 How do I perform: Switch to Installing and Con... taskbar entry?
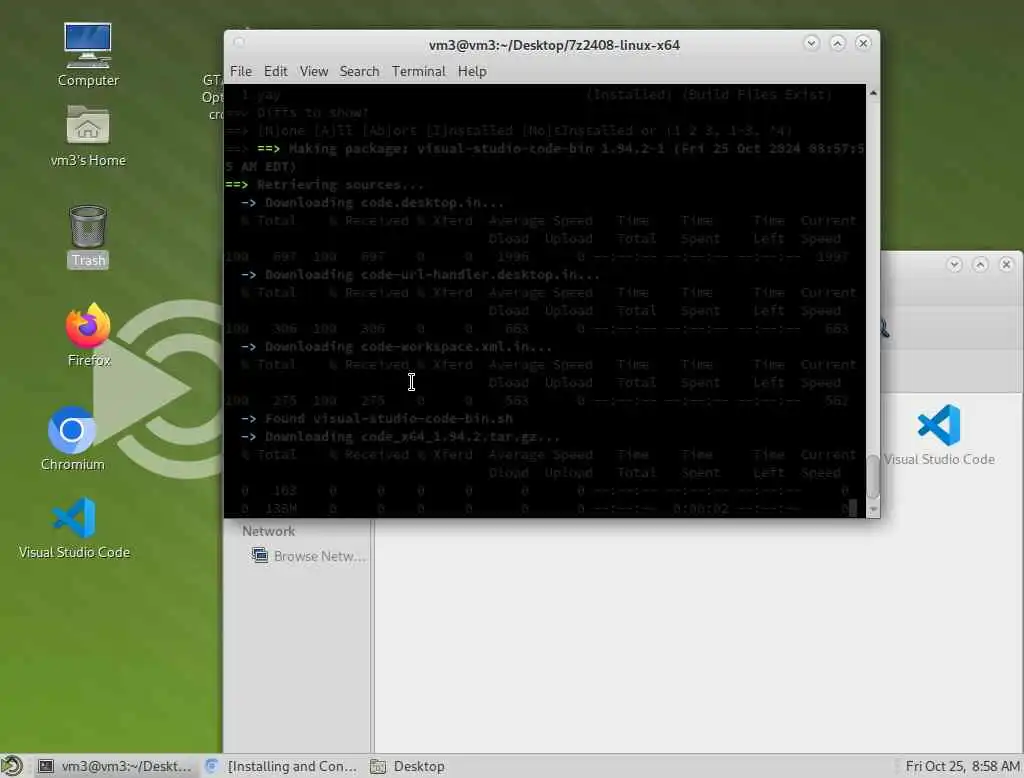pos(281,766)
